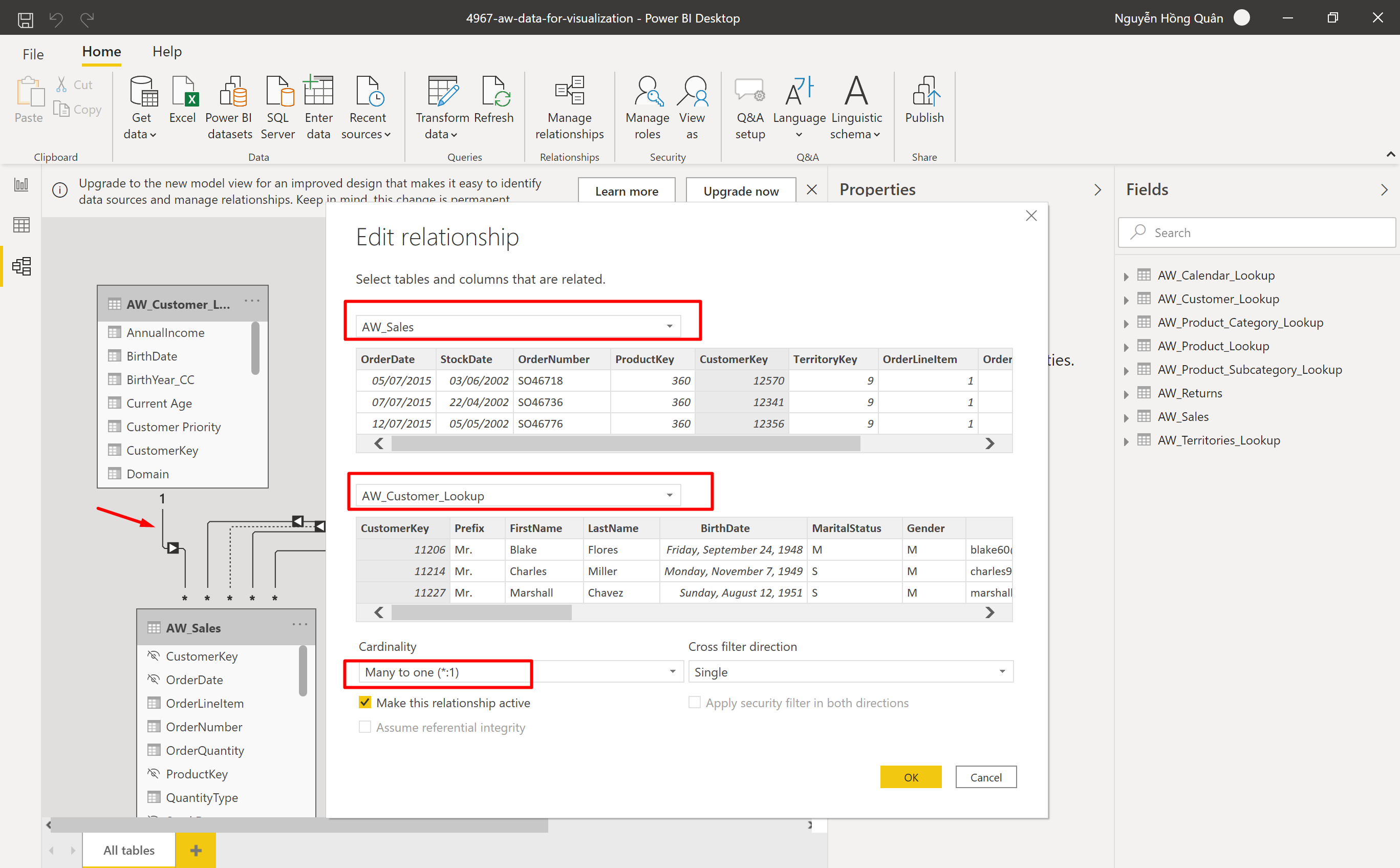The image size is (1400, 868).
Task: Open Recent sources menu
Action: tap(367, 108)
